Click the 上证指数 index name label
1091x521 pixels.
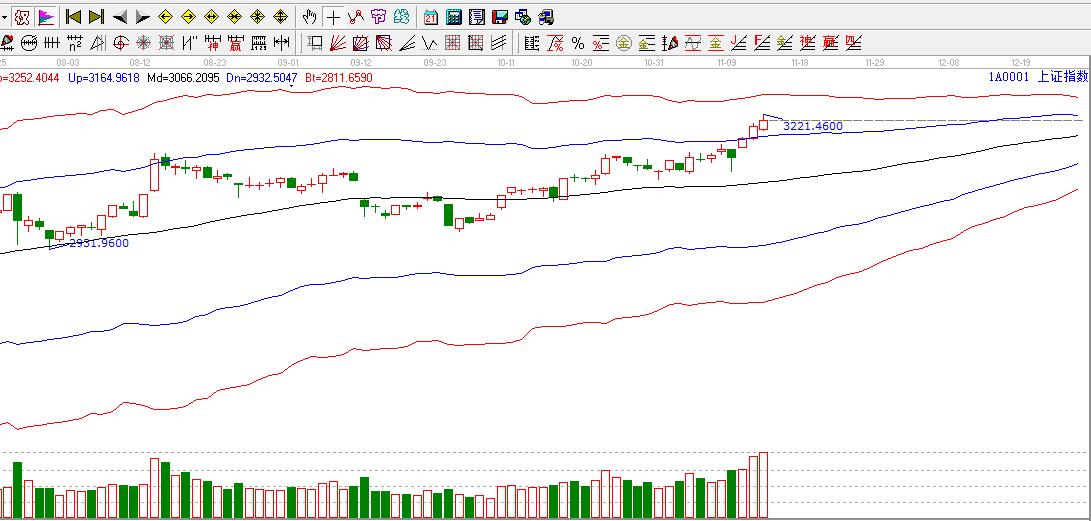point(1062,77)
